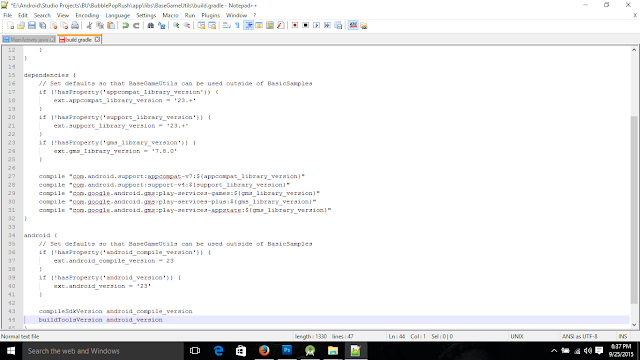640x360 pixels.
Task: Click the New file toolbar icon
Action: pos(11,26)
